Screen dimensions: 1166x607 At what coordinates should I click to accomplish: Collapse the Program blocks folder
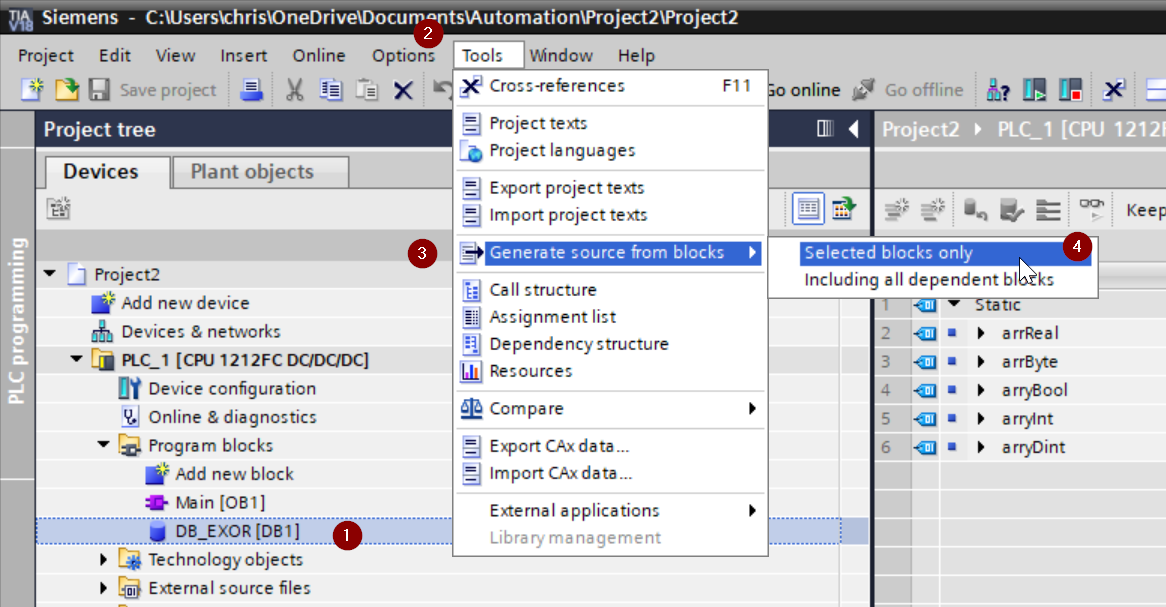click(103, 445)
